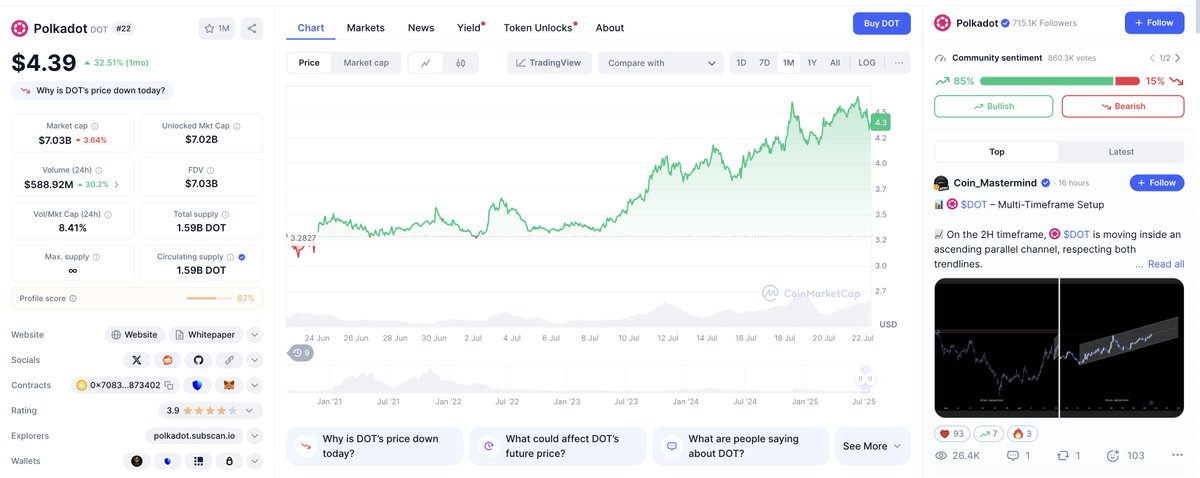
Task: Click the bullish arrow reaction with 7
Action: click(x=988, y=433)
